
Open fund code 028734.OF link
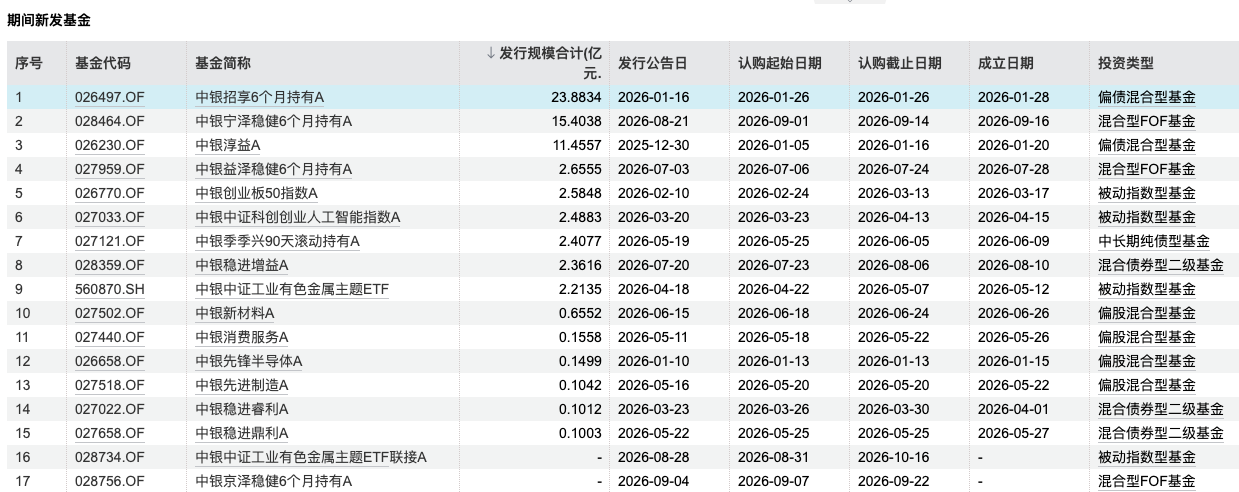pos(109,457)
